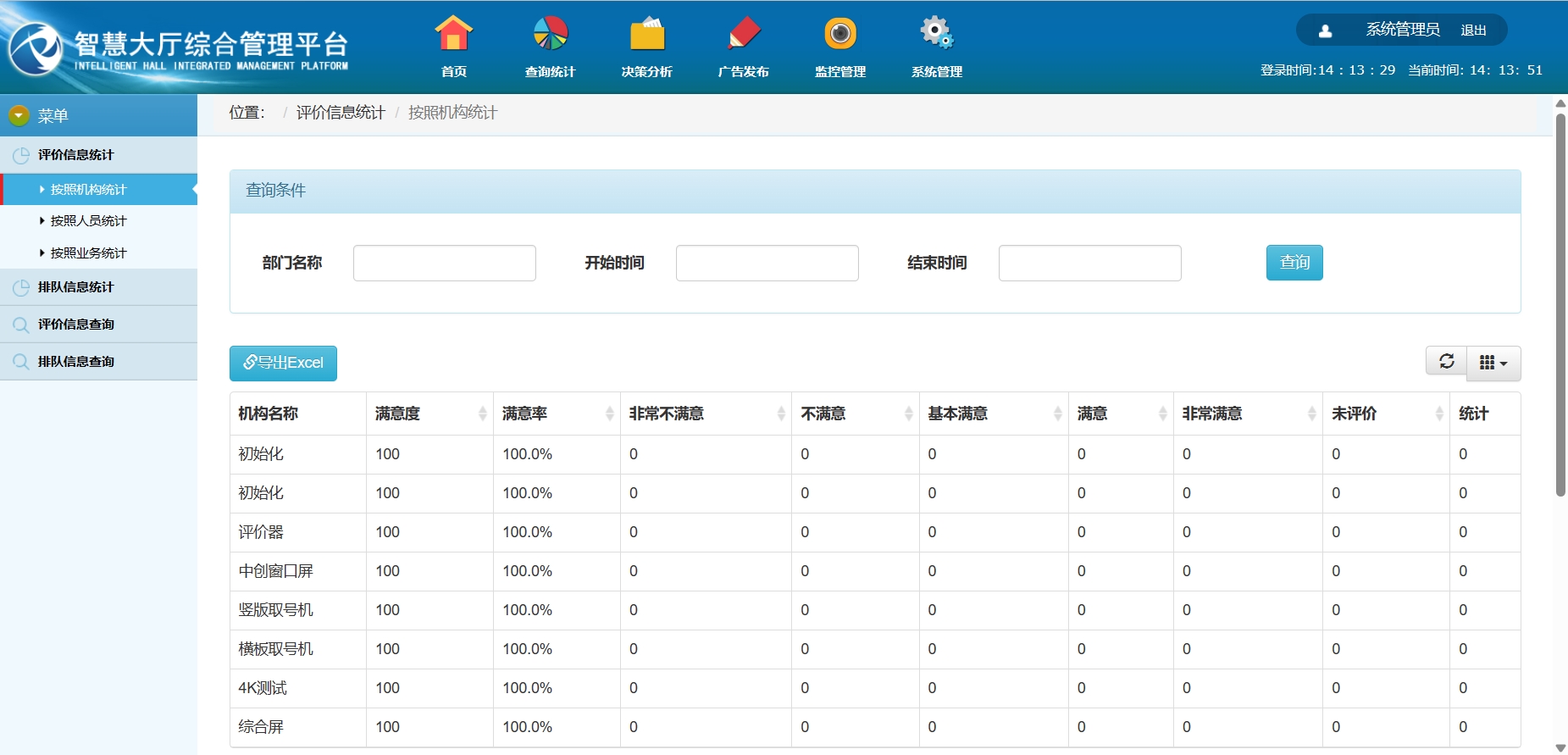Image resolution: width=1568 pixels, height=755 pixels.
Task: Select the 广告发布 navigation label
Action: coord(744,72)
